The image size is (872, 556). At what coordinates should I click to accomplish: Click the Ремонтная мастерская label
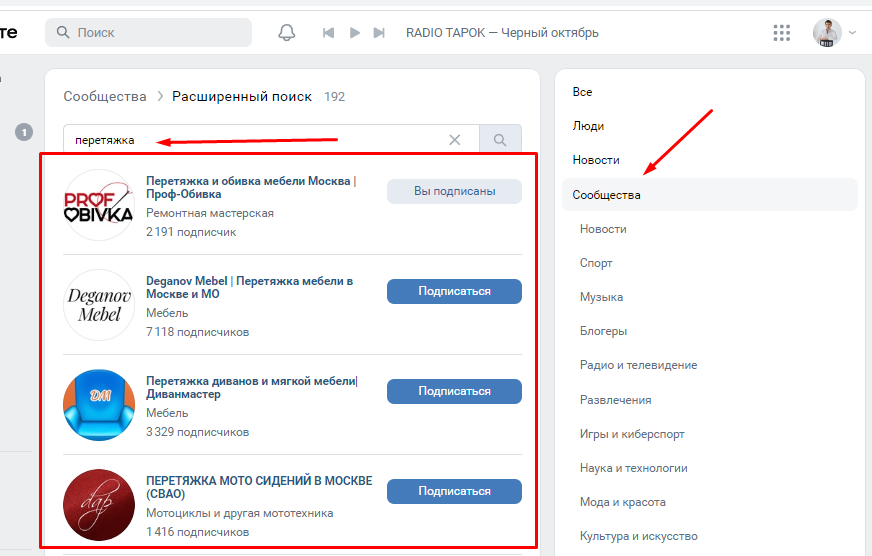tap(210, 213)
